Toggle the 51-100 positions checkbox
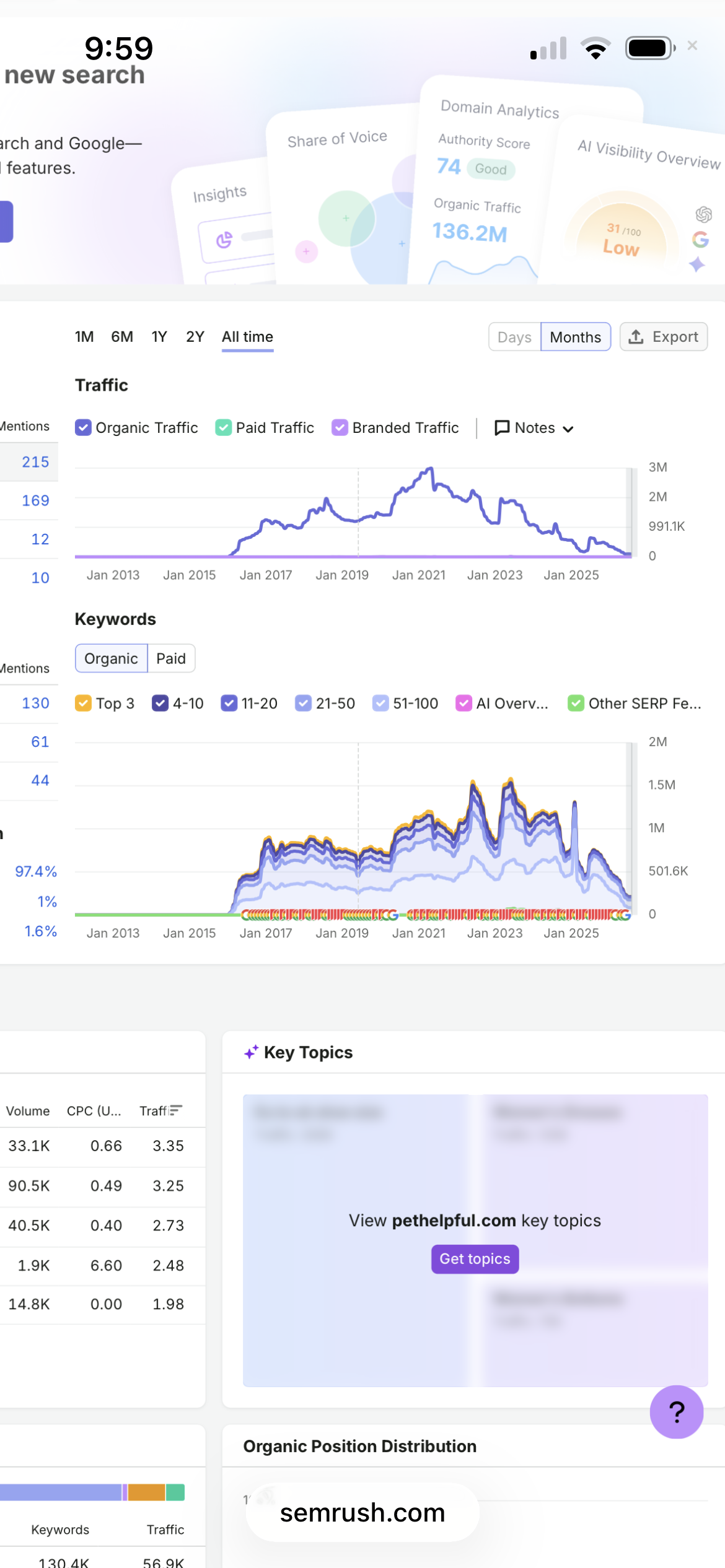 pyautogui.click(x=380, y=703)
